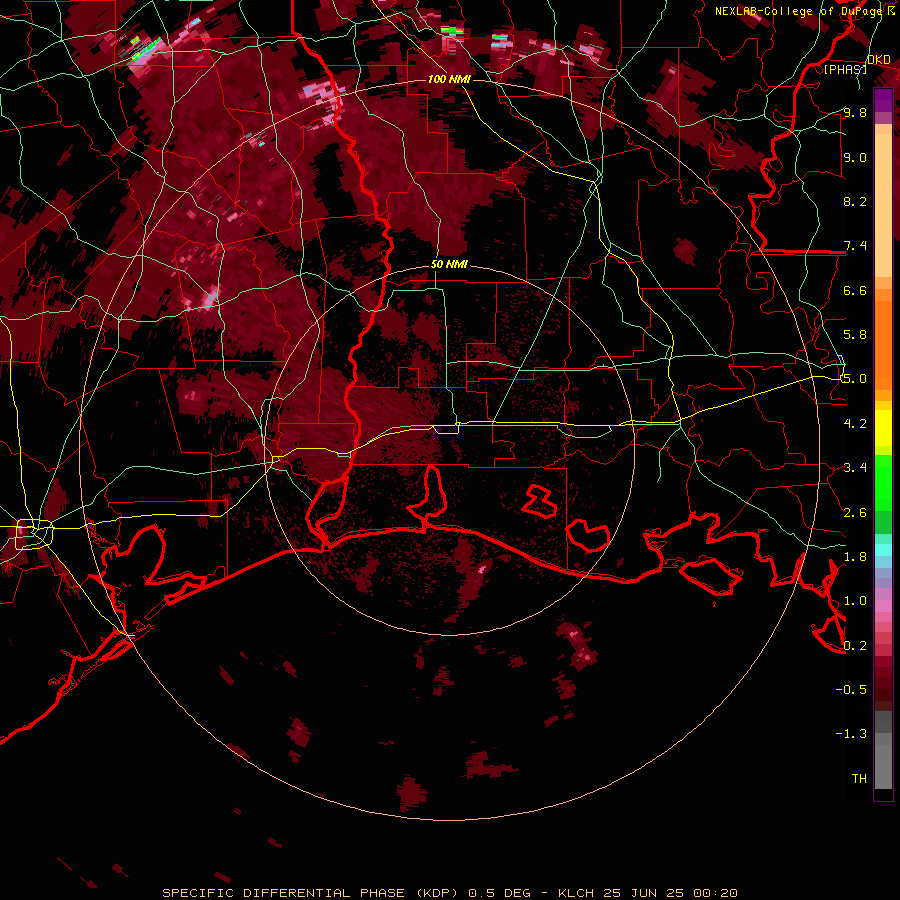
Task: Click the TH threshold label
Action: (859, 779)
